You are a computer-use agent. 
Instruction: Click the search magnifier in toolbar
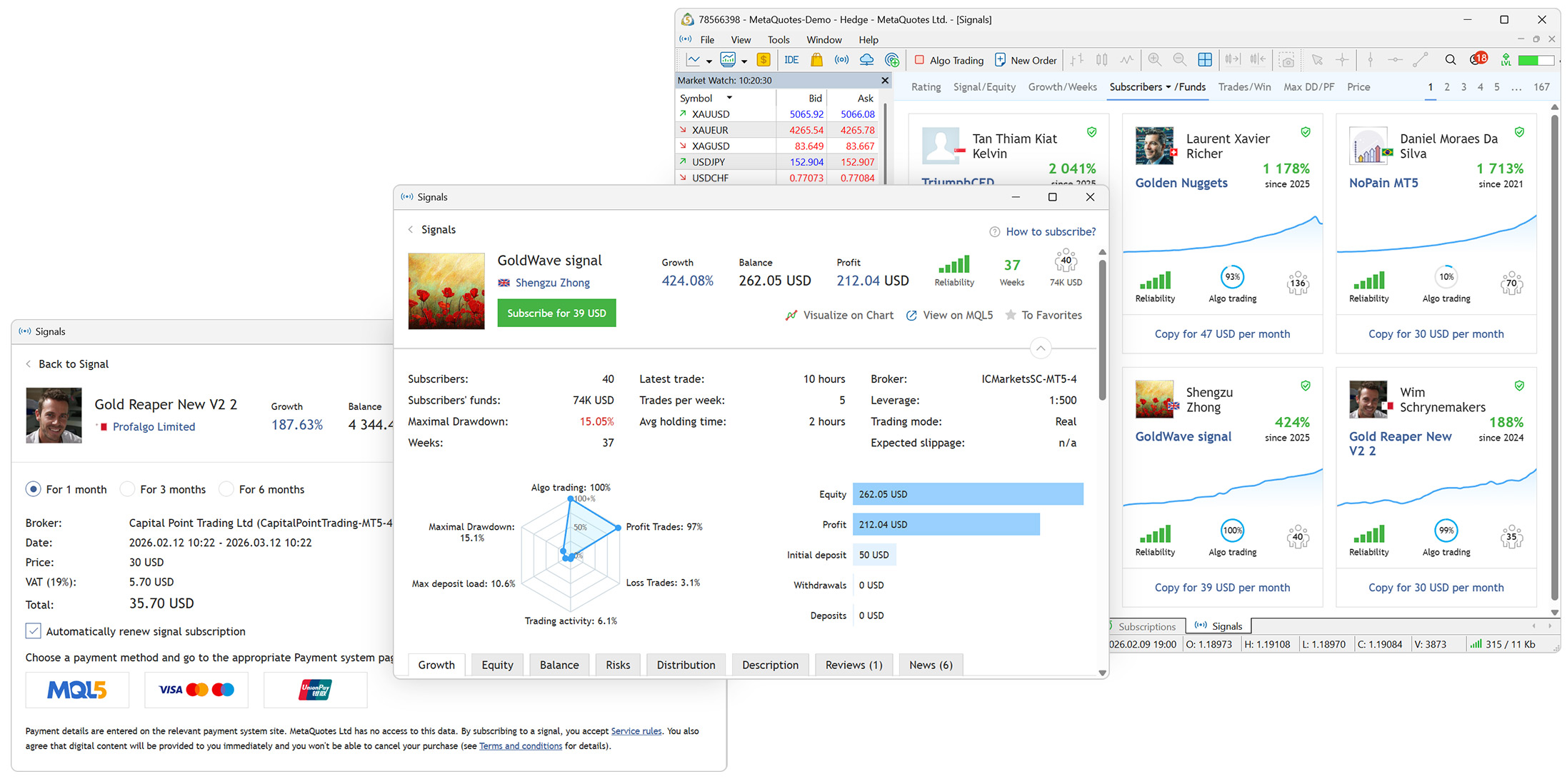[1450, 60]
